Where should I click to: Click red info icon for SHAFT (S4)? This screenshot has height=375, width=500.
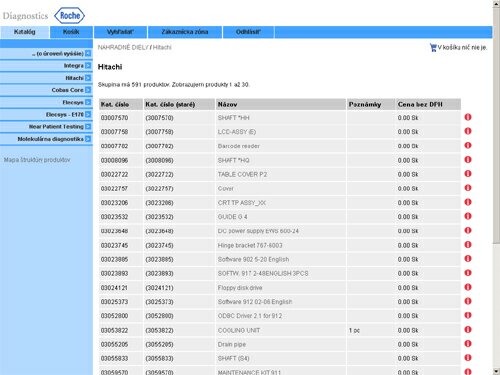[x=468, y=358]
